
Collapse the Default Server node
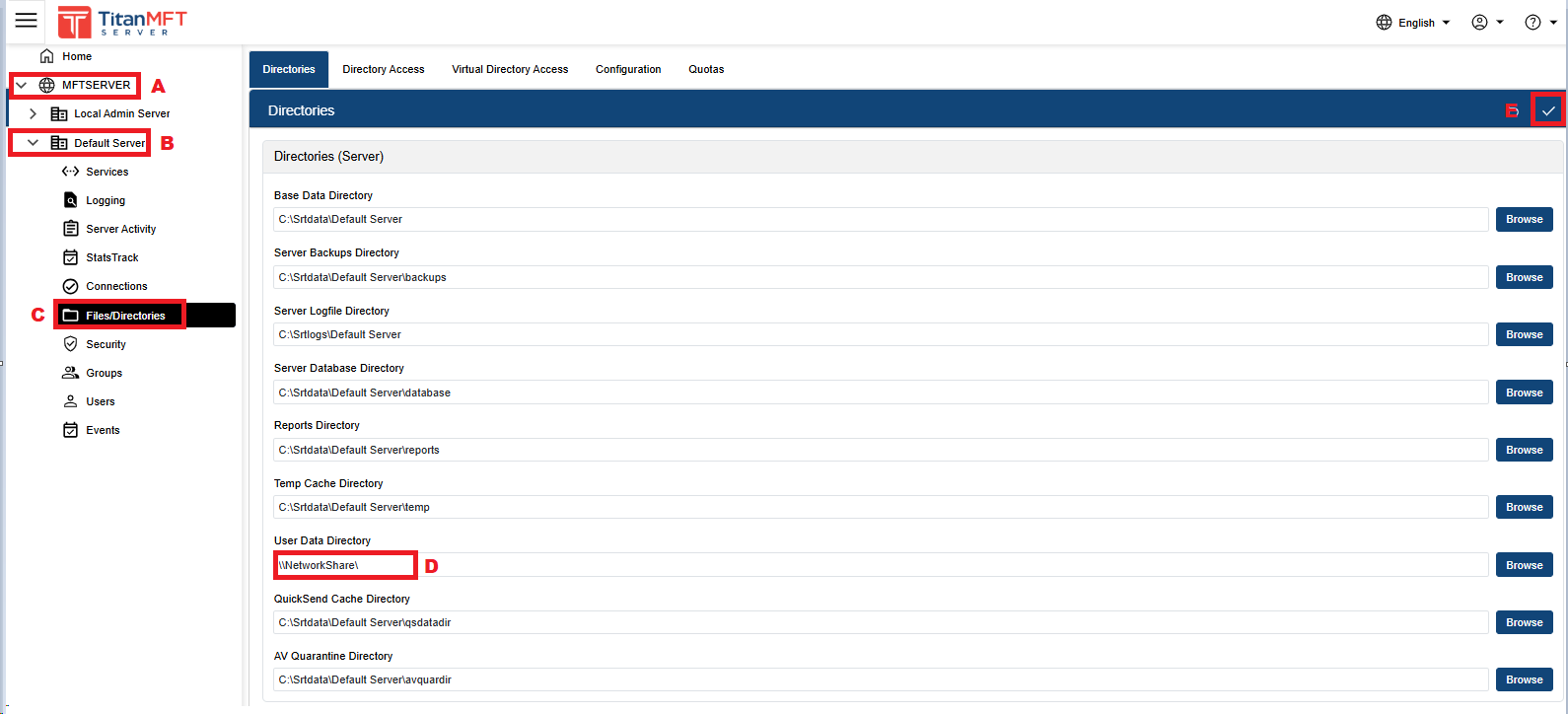point(33,143)
